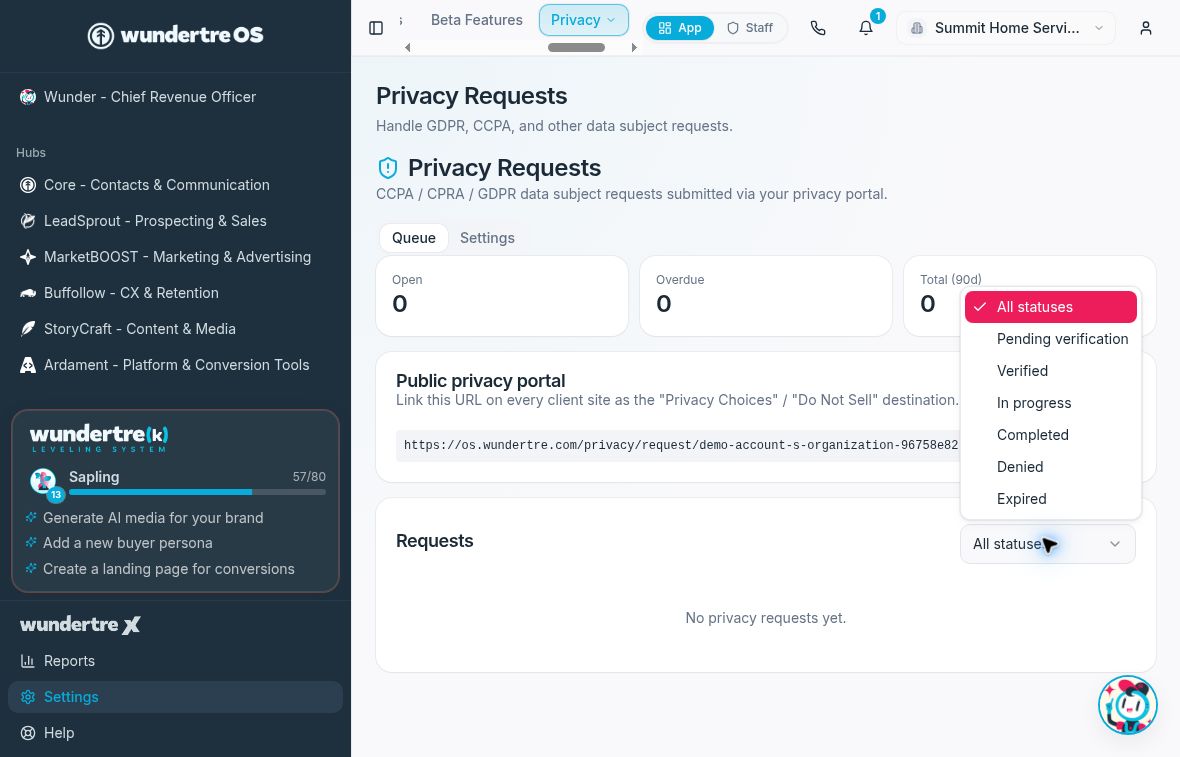Click the Privacy Requests shield icon
Screen dimensions: 1180x757
click(x=388, y=167)
